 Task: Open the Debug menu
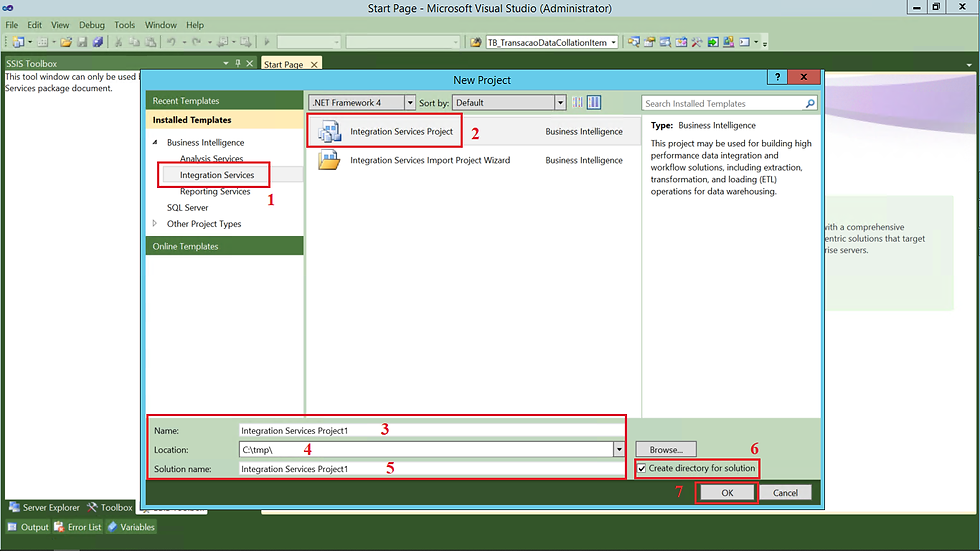[x=92, y=25]
